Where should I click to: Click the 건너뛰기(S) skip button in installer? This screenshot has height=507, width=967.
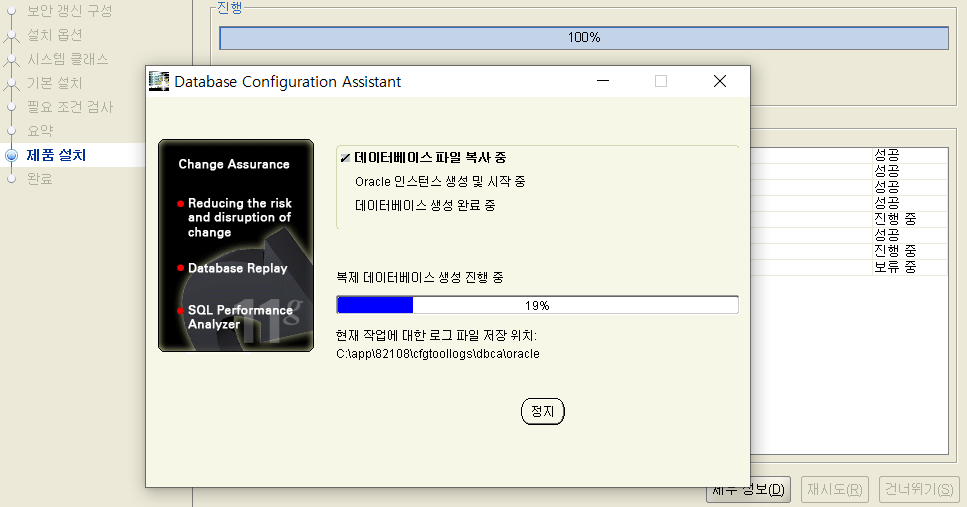[919, 489]
